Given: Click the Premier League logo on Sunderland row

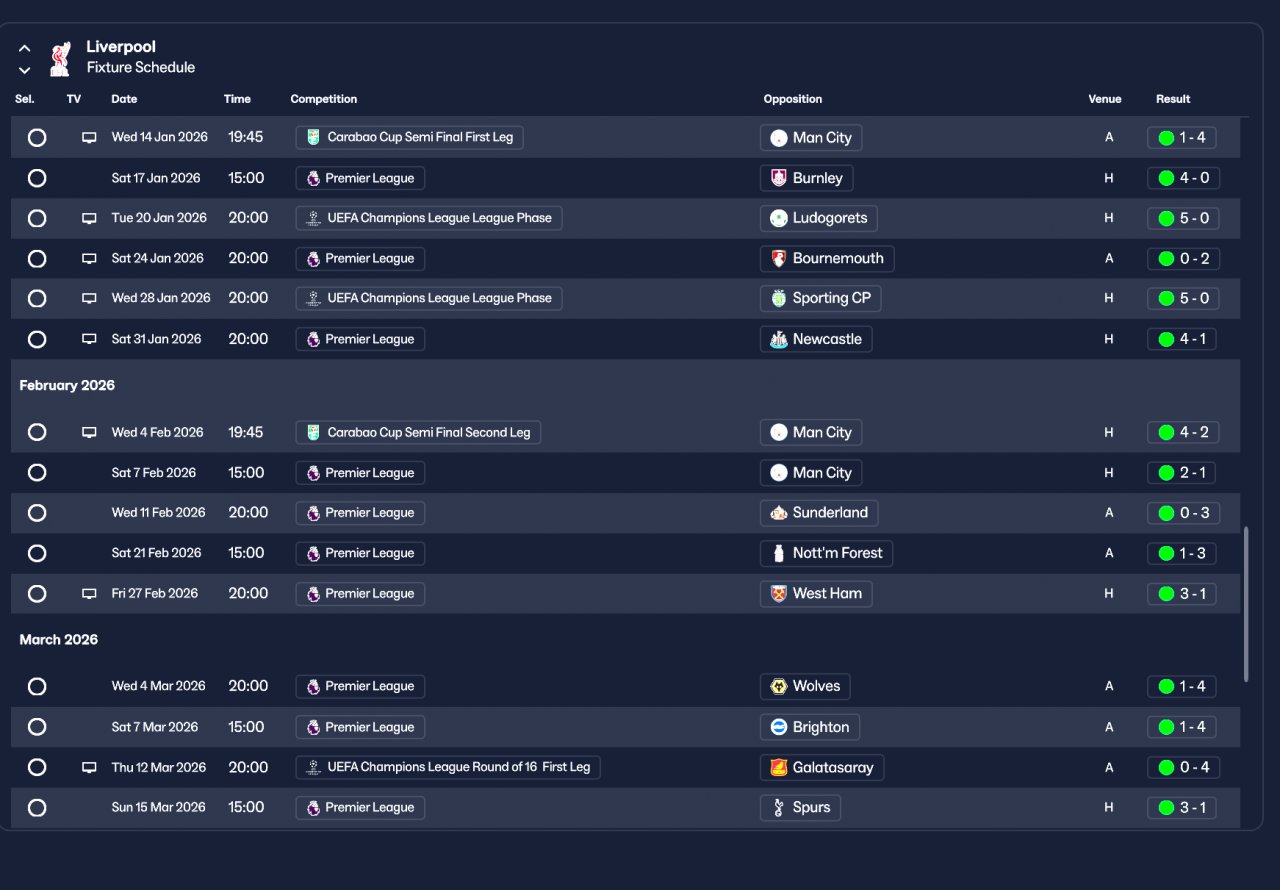Looking at the screenshot, I should tap(313, 513).
